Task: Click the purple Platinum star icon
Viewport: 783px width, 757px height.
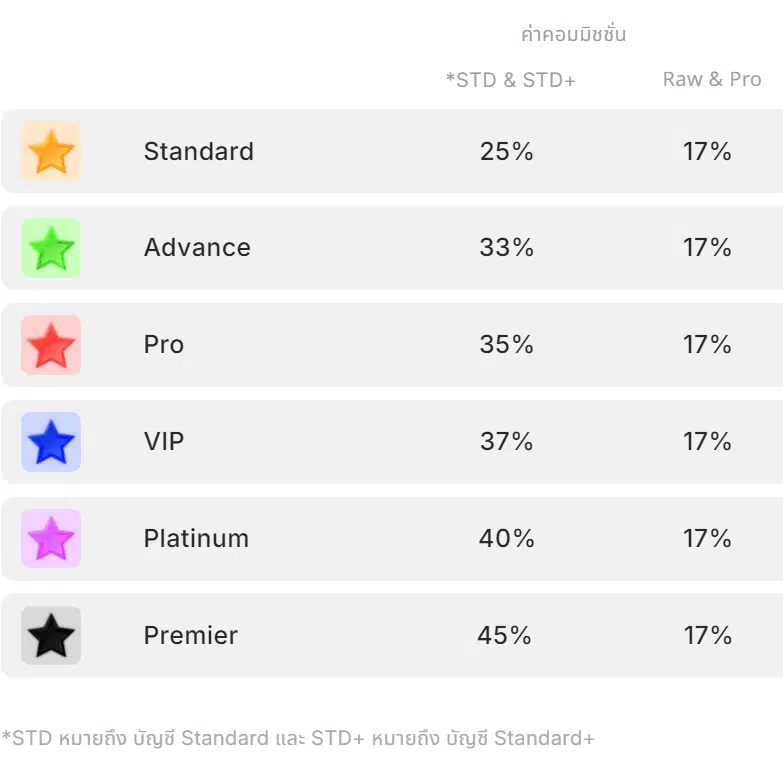Action: point(51,538)
